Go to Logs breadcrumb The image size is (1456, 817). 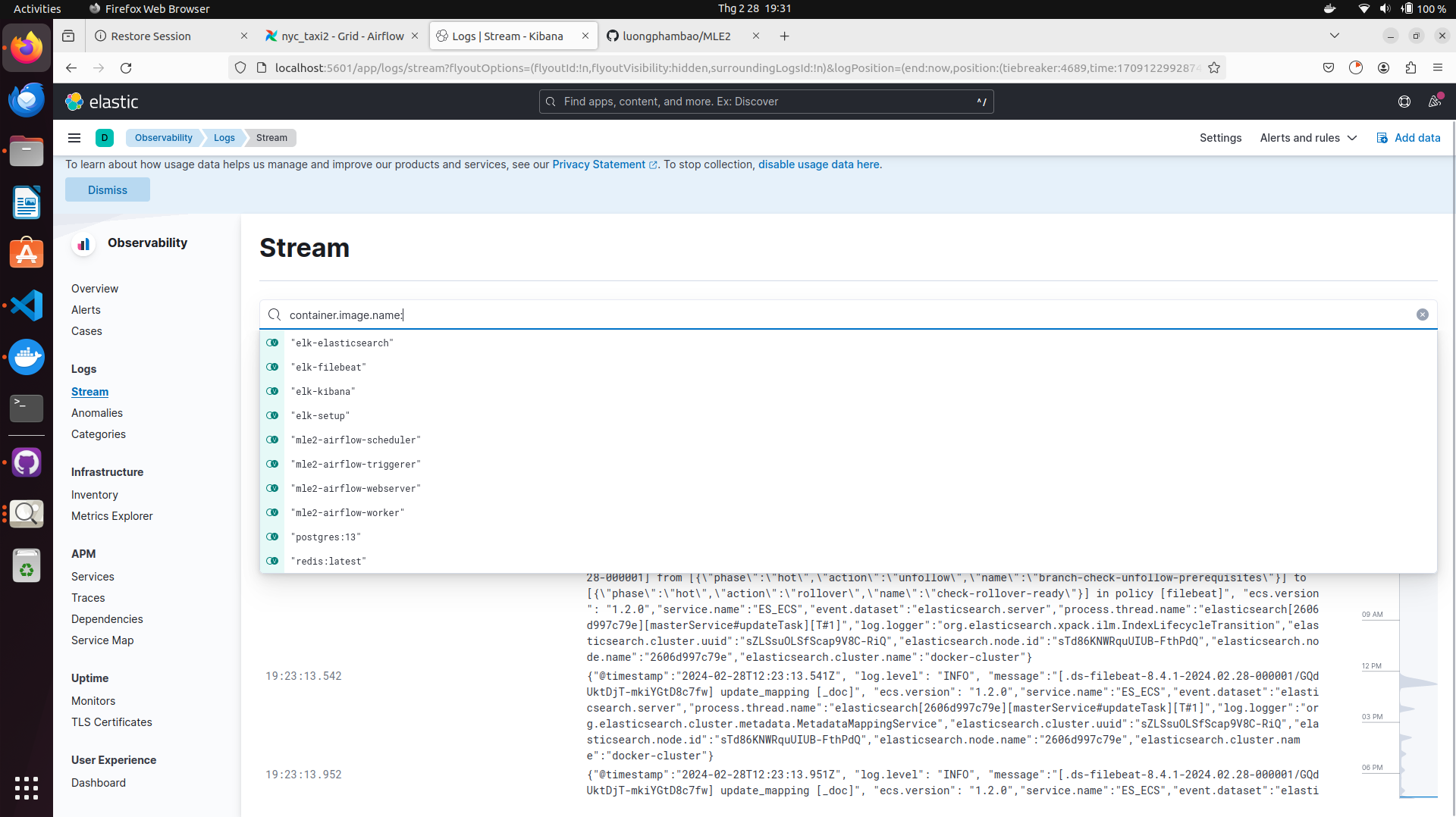pos(224,138)
